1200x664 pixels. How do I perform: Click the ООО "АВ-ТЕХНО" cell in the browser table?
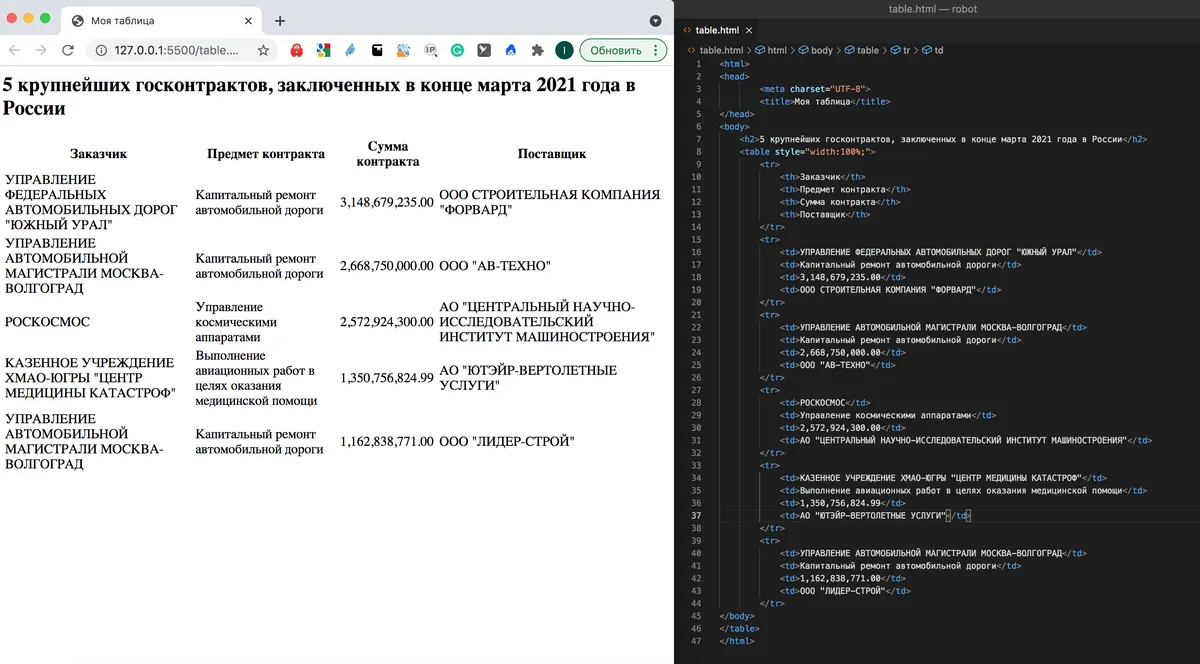(495, 266)
